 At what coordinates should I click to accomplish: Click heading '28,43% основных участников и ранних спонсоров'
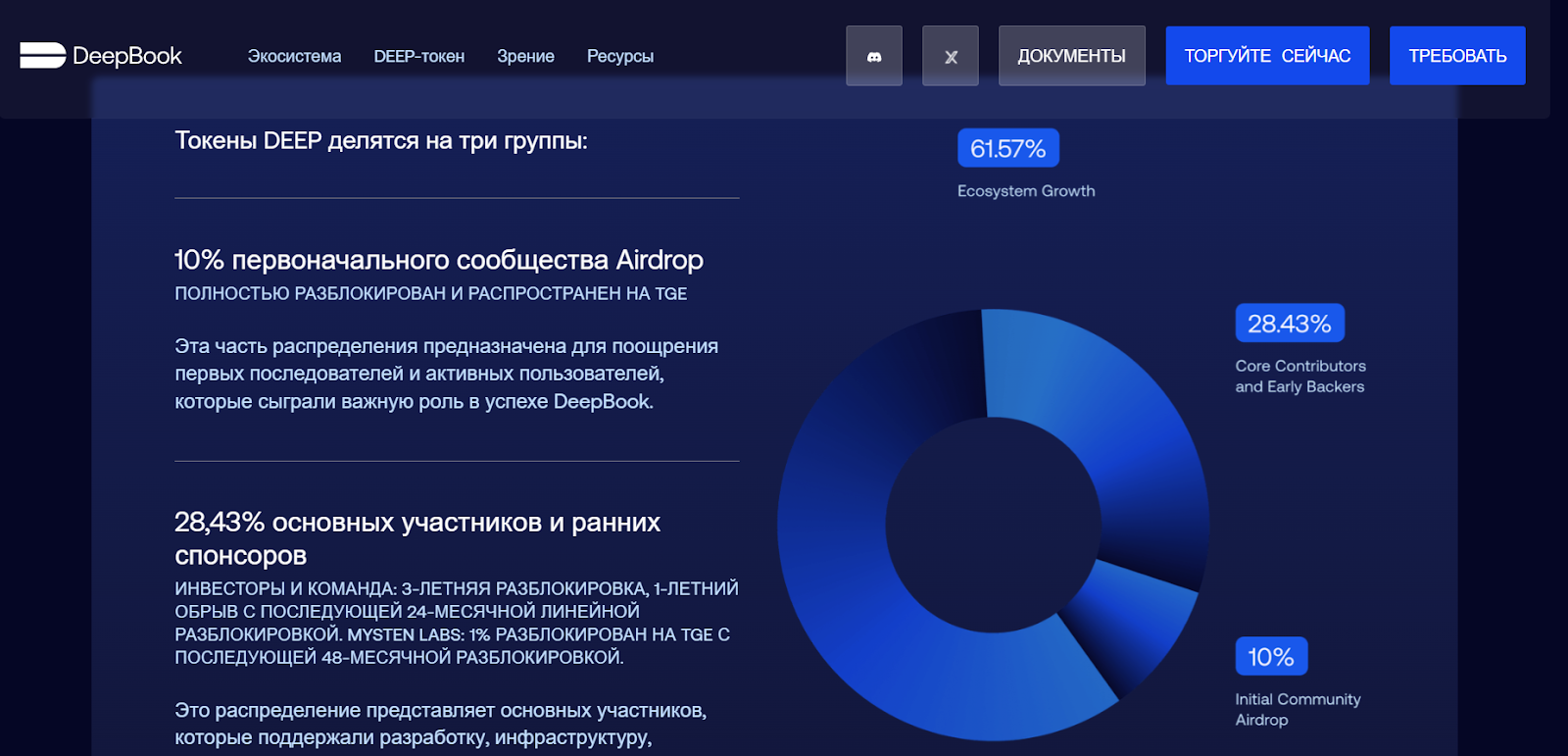point(417,538)
